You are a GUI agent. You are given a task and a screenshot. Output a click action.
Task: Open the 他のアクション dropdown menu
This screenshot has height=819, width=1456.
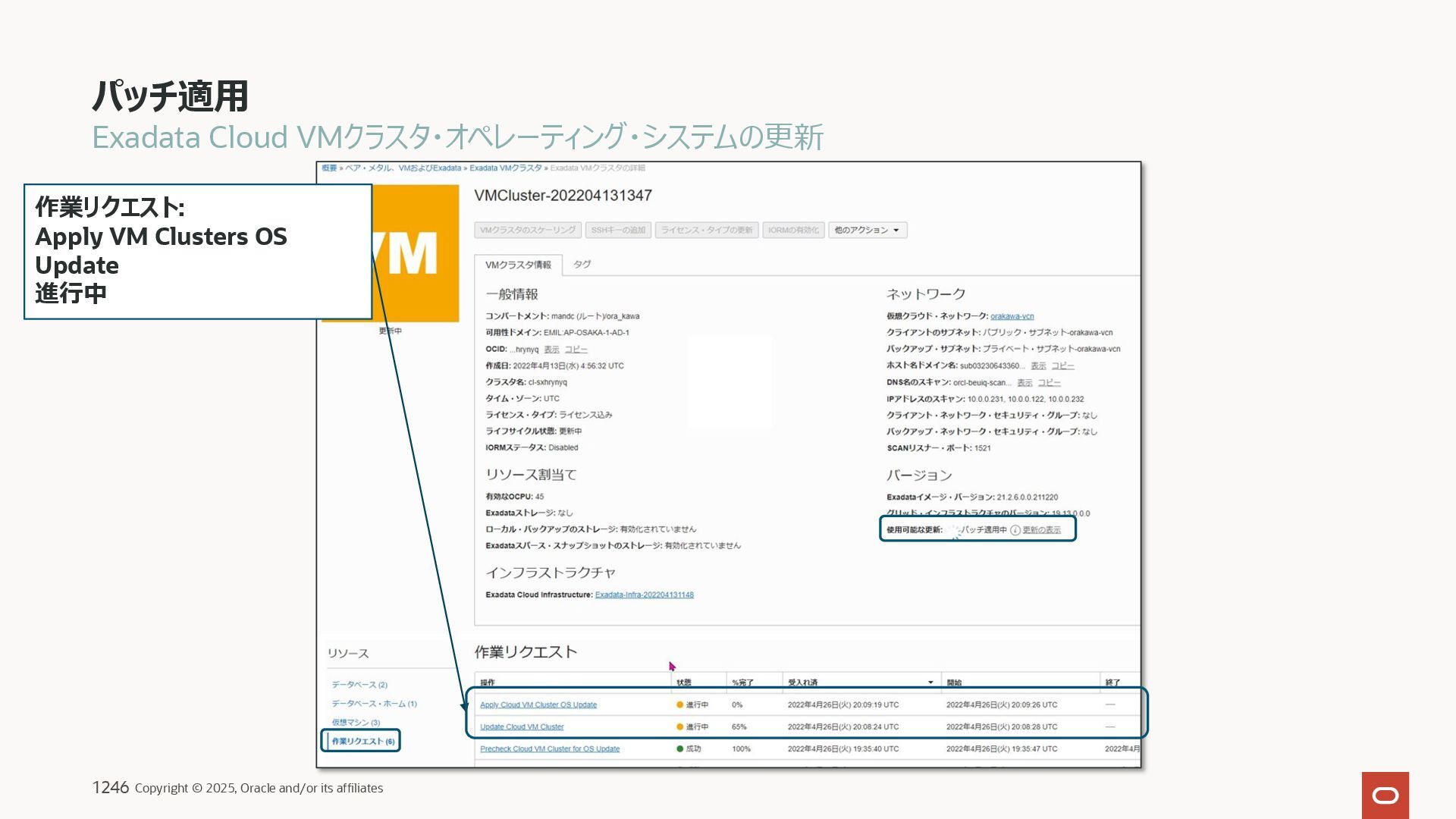(x=867, y=231)
